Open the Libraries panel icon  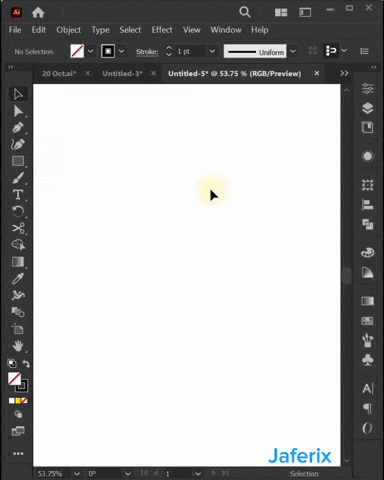pyautogui.click(x=368, y=127)
